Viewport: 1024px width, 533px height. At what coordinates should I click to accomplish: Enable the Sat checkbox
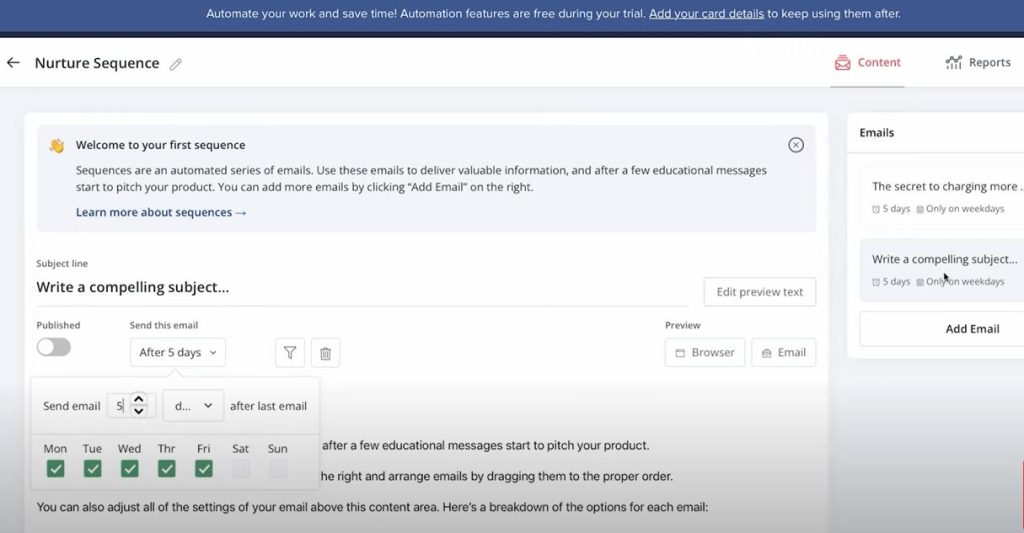(241, 468)
